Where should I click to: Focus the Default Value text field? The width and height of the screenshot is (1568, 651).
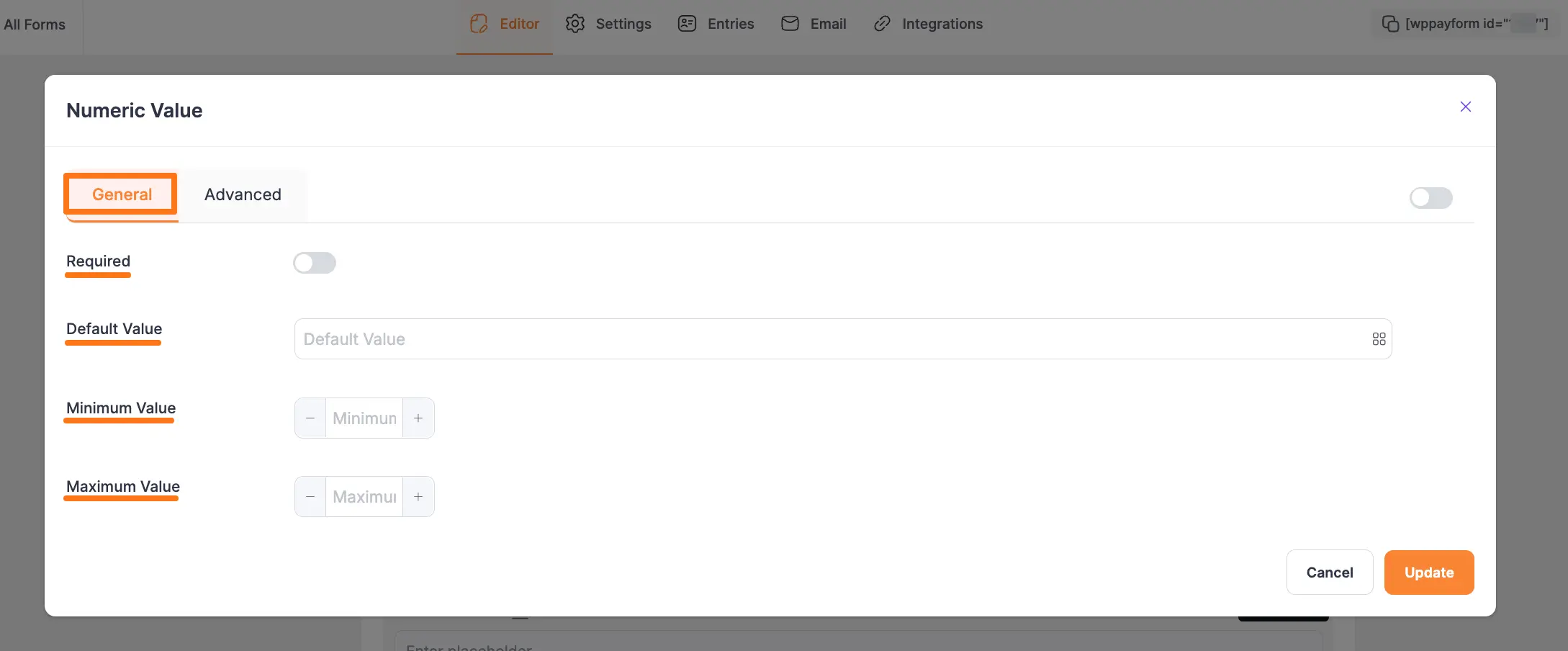pyautogui.click(x=828, y=339)
